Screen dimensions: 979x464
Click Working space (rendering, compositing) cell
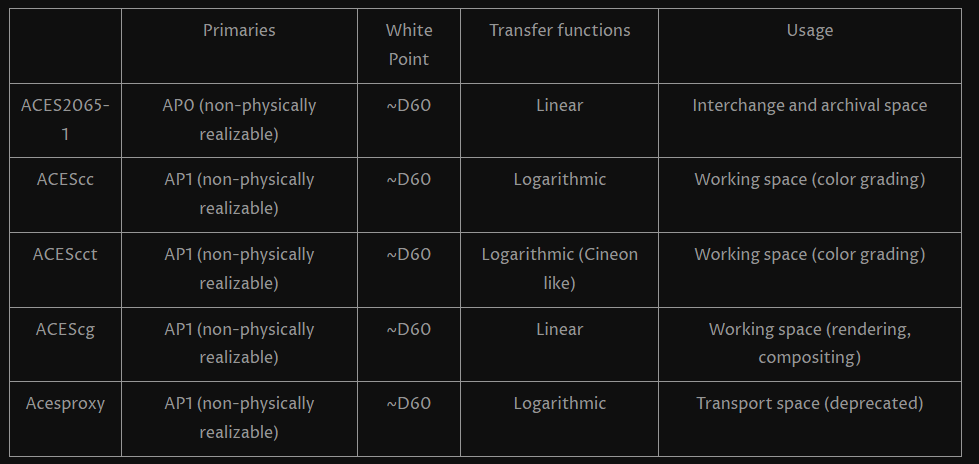809,343
